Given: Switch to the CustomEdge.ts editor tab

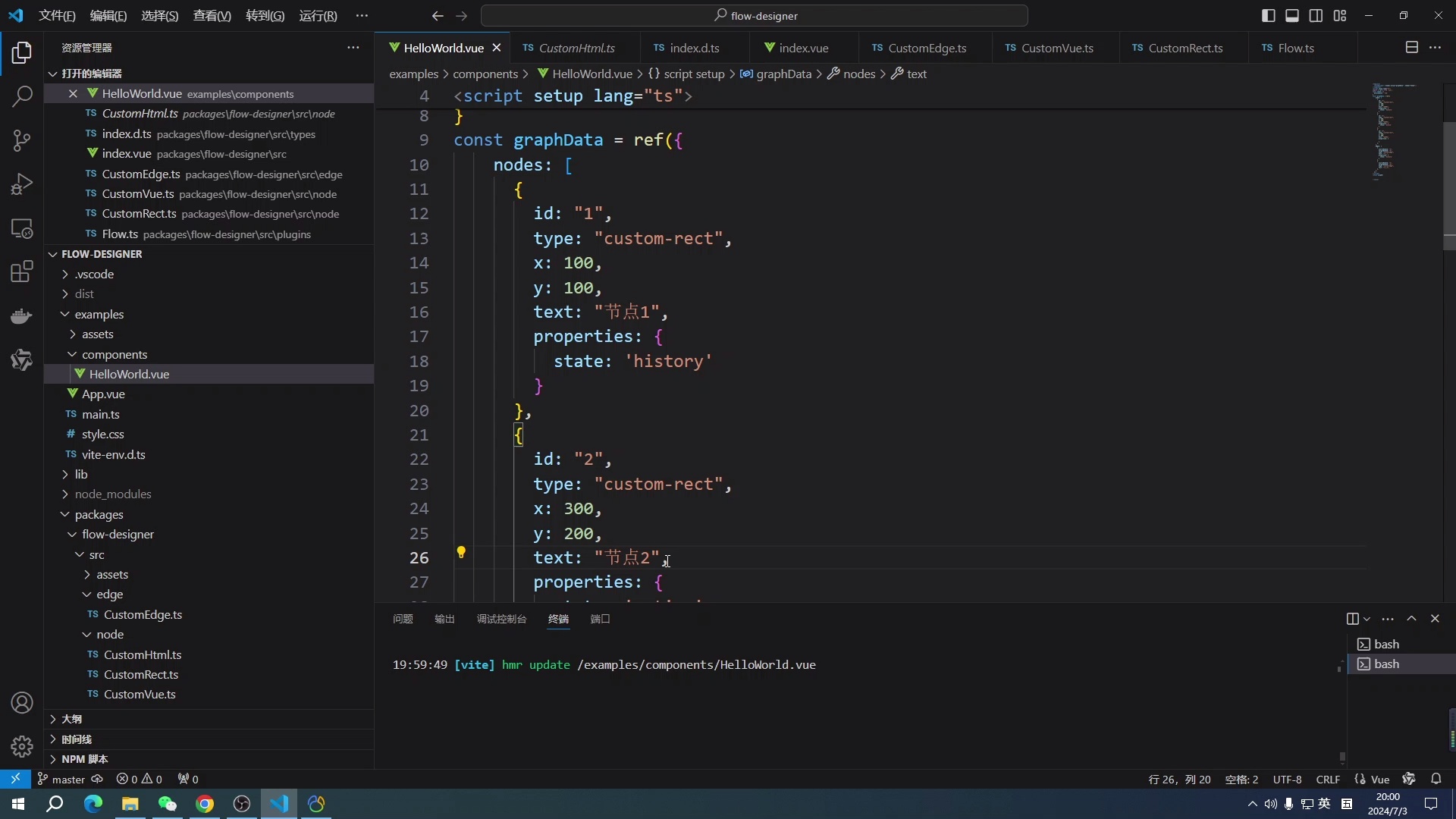Looking at the screenshot, I should [x=926, y=48].
